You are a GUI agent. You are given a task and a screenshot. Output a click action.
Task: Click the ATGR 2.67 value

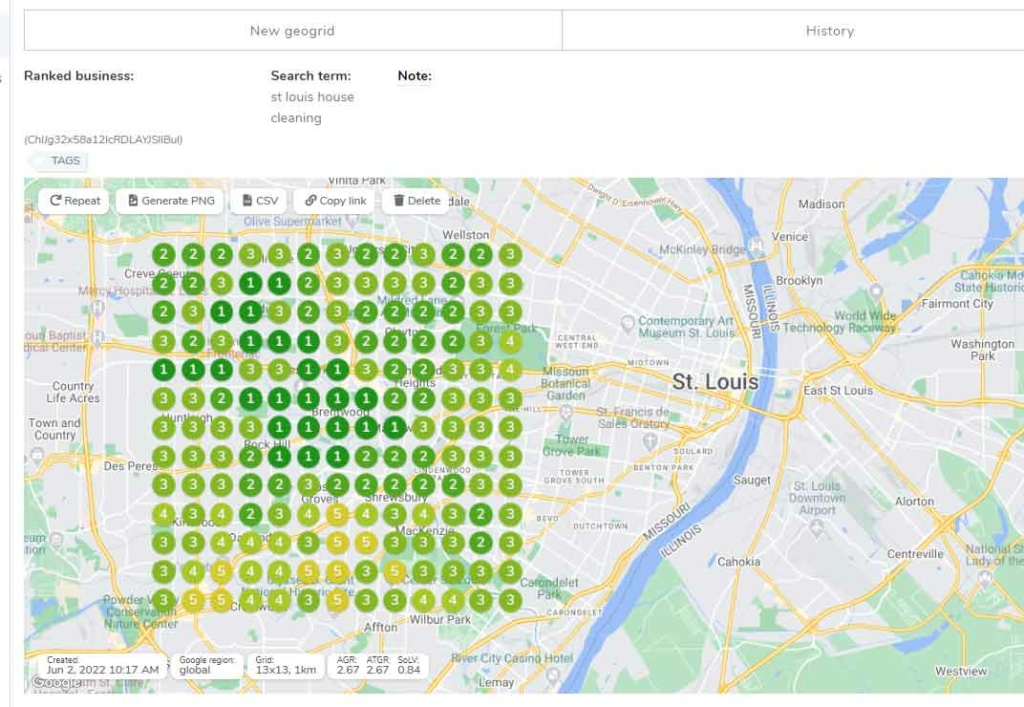378,670
